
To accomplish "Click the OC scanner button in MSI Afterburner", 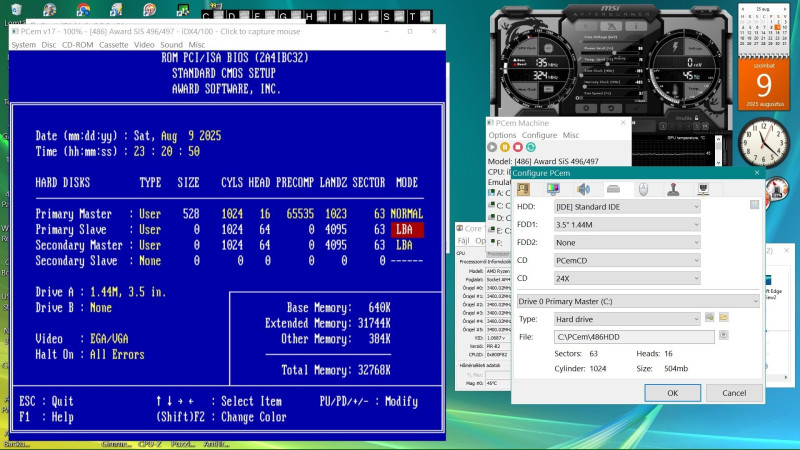I will [611, 26].
